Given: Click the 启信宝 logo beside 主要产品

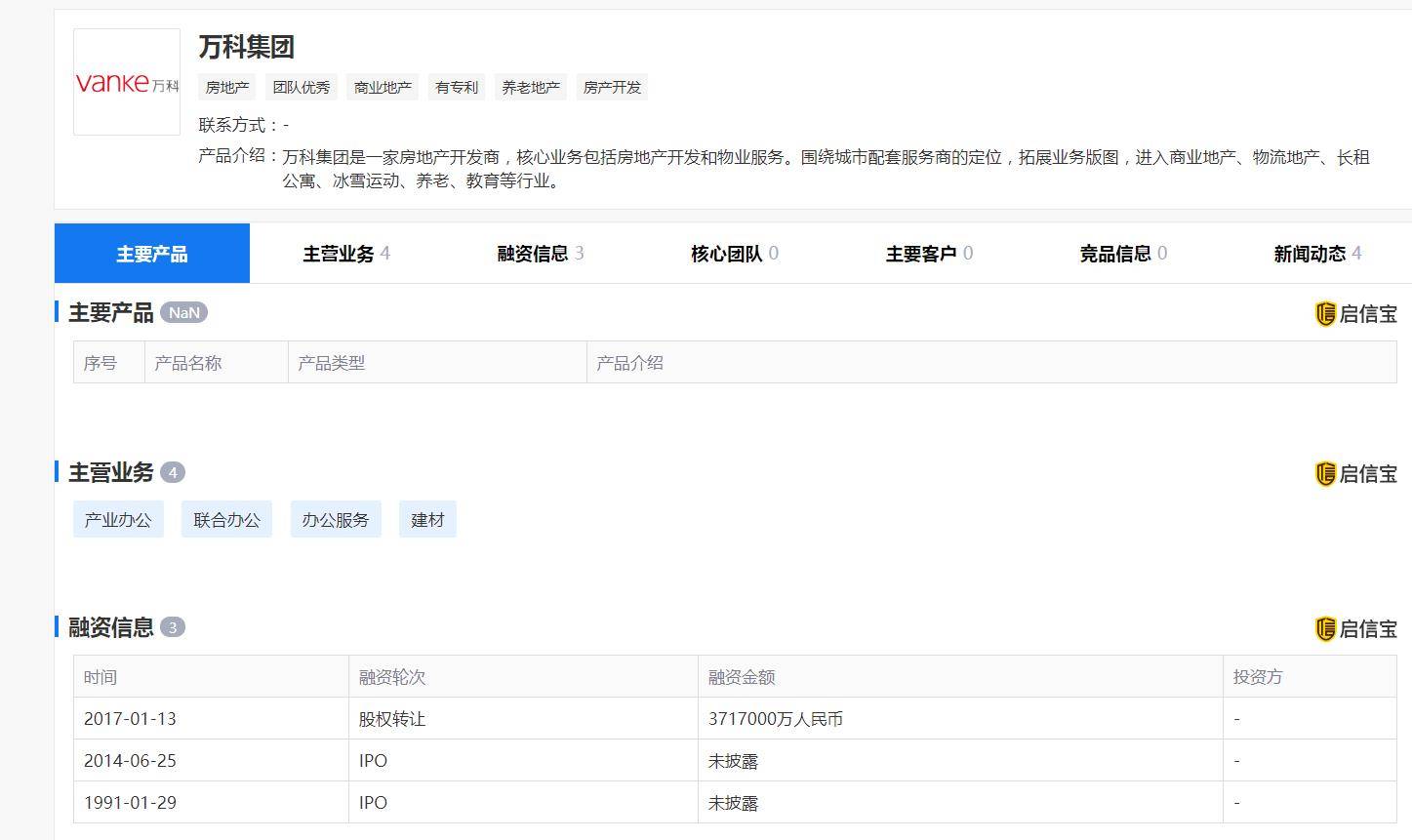Looking at the screenshot, I should [1355, 314].
